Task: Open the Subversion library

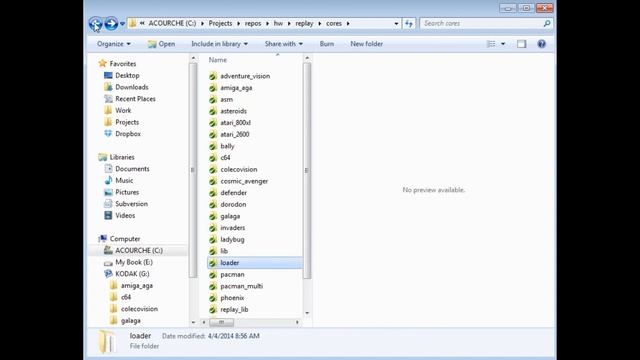Action: coord(131,204)
